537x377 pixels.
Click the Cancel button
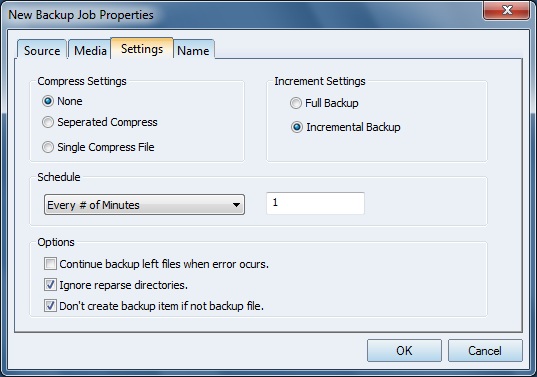(485, 351)
